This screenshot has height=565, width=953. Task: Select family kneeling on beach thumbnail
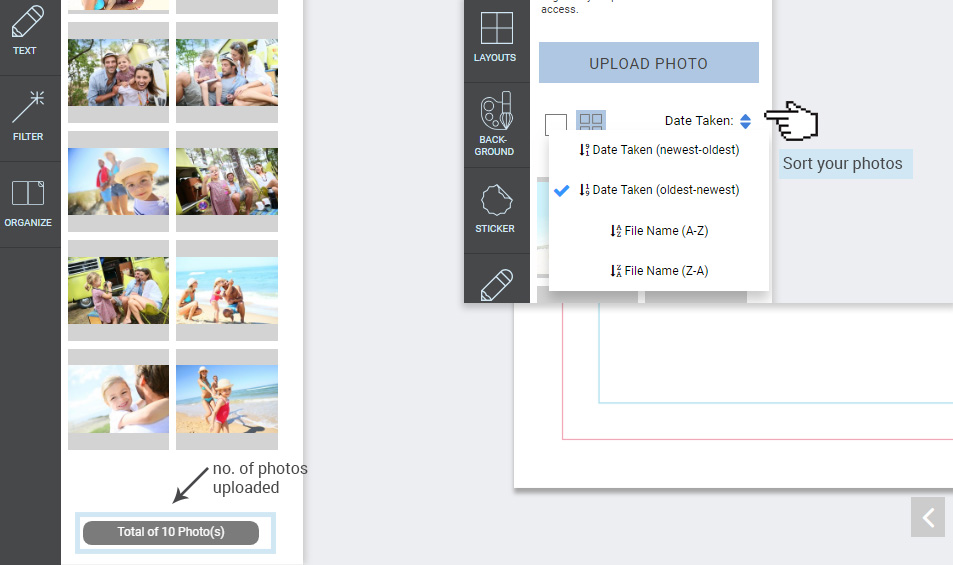point(227,290)
